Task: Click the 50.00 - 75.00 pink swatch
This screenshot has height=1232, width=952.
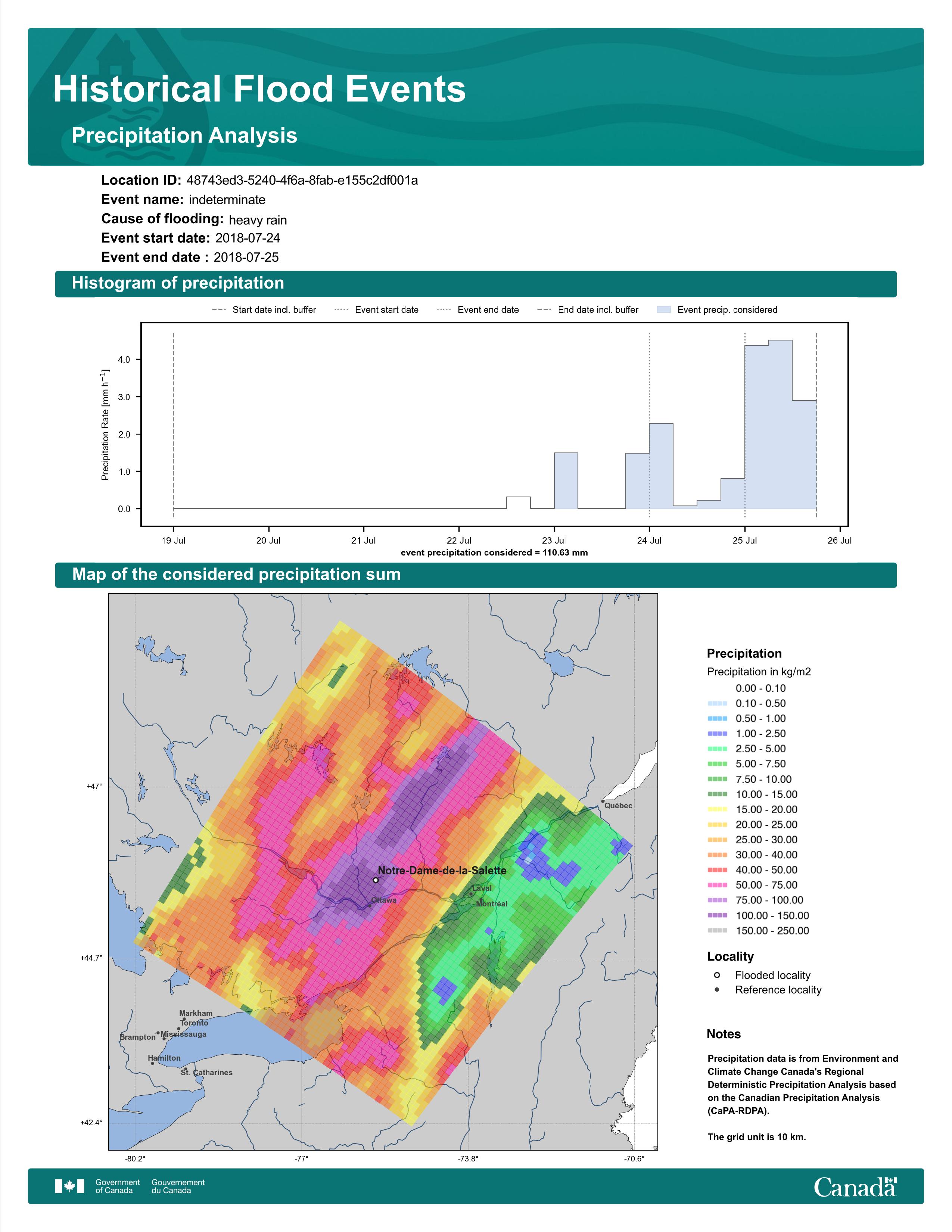Action: [717, 885]
